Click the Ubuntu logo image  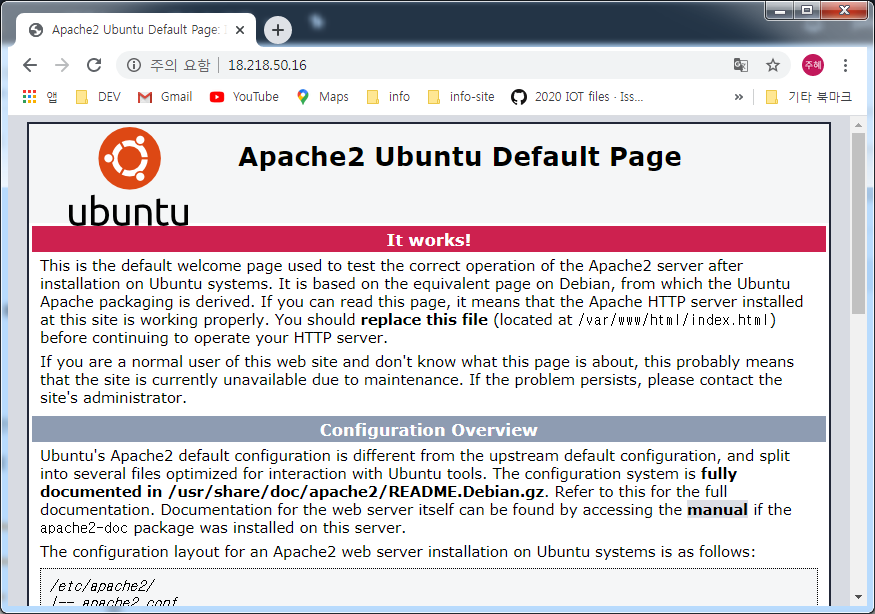[x=129, y=176]
